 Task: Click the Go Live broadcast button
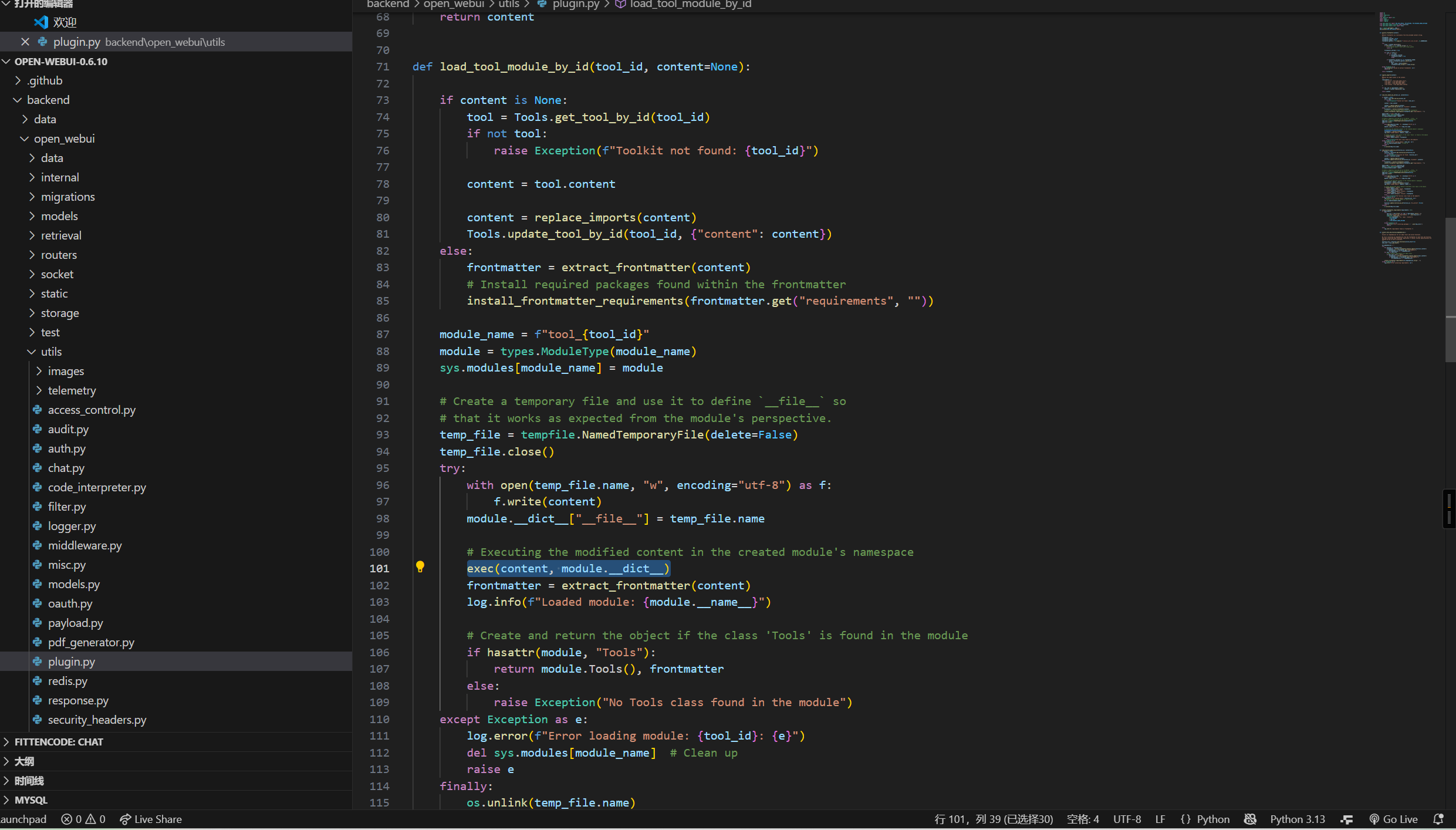pyautogui.click(x=1393, y=819)
